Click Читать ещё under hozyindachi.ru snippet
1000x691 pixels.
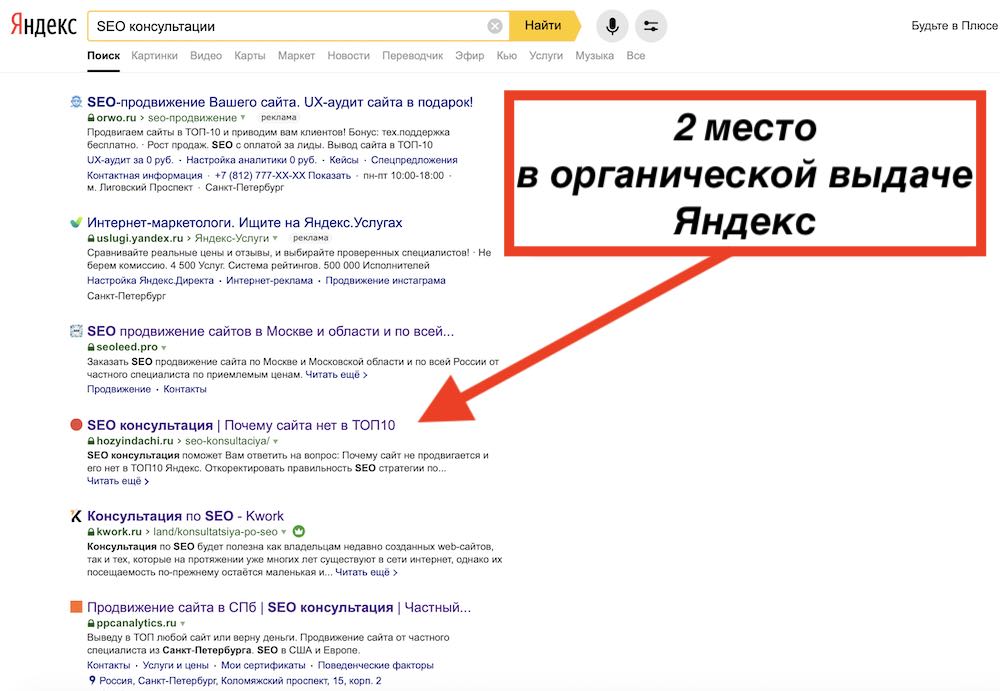tap(118, 480)
